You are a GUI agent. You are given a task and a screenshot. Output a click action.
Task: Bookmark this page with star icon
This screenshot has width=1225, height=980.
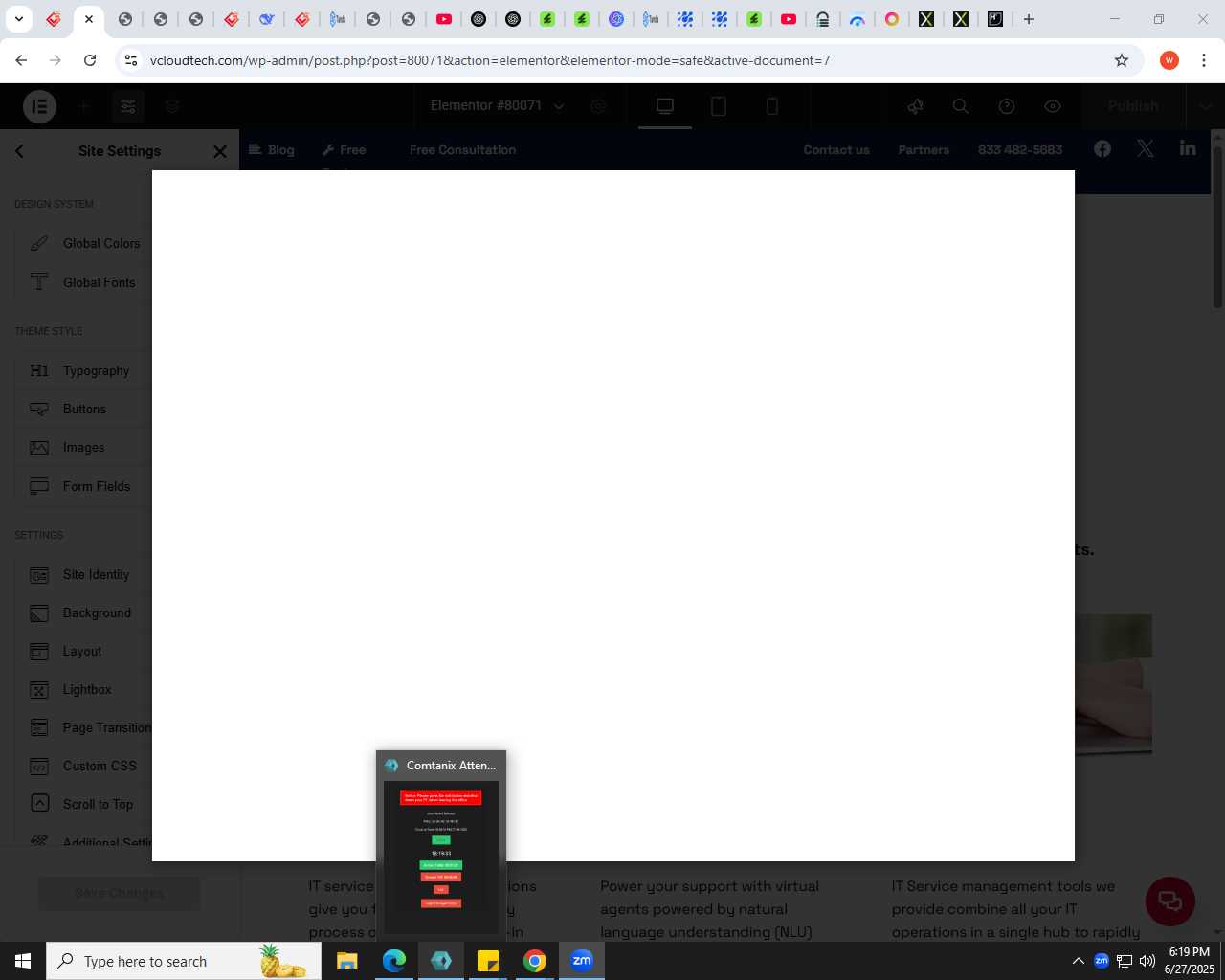(1122, 60)
